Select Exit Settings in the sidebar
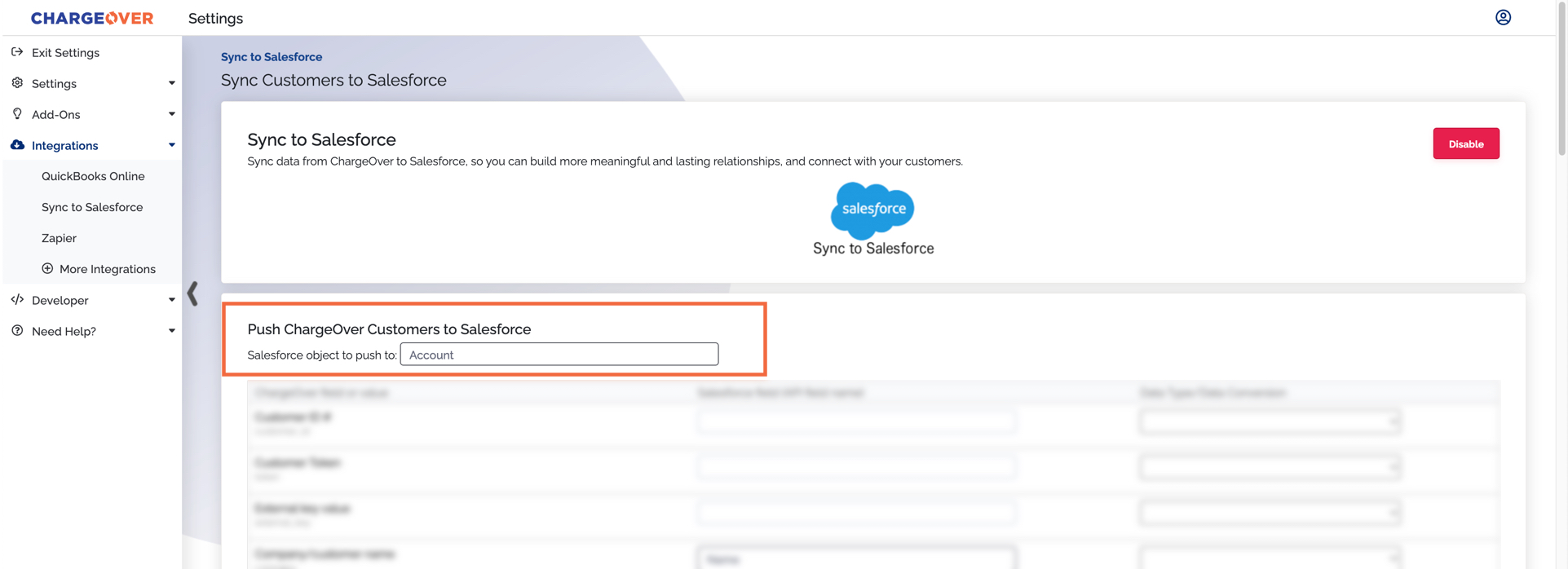1568x569 pixels. [x=65, y=53]
